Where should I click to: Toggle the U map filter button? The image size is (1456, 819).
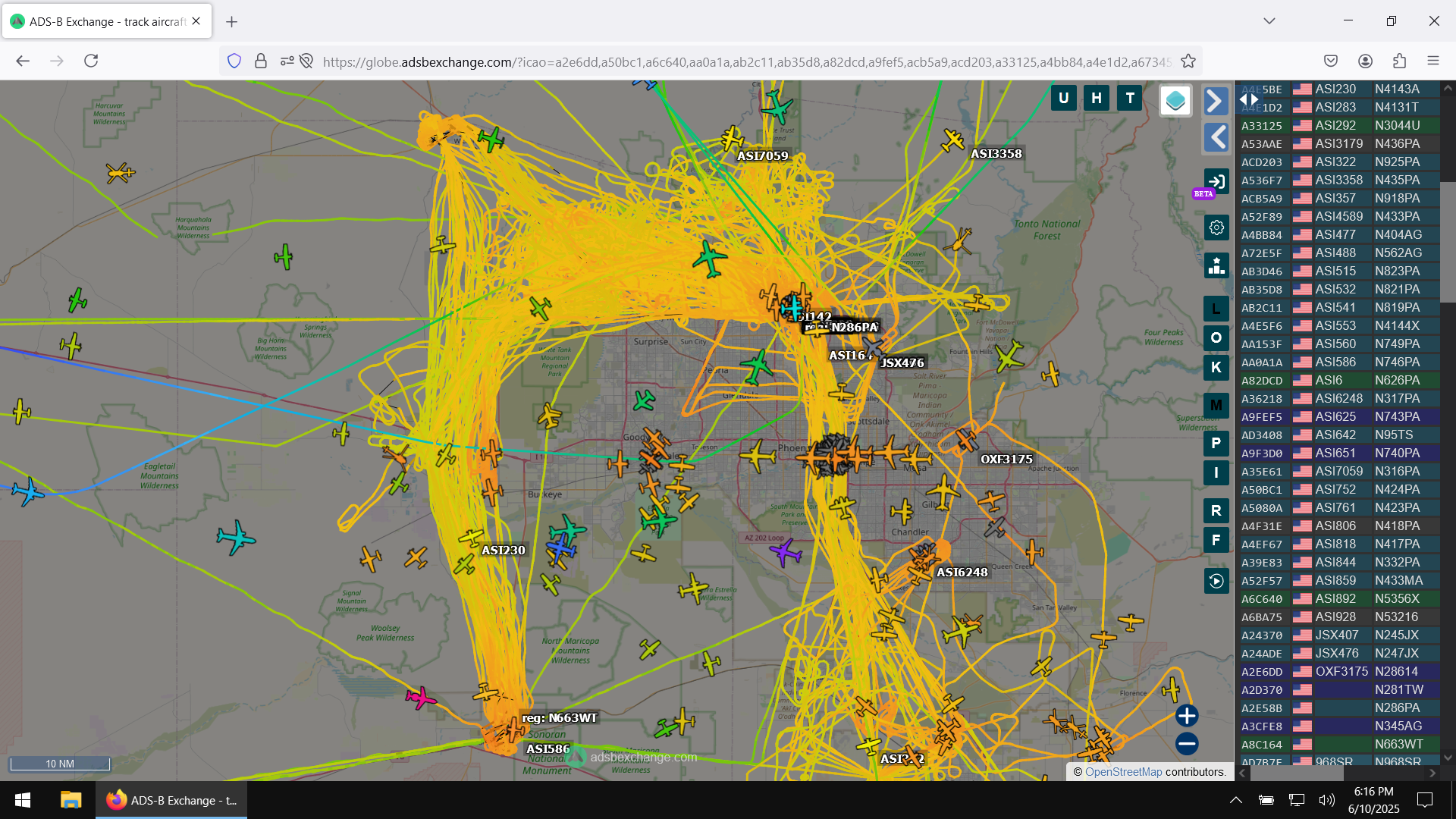tap(1063, 98)
